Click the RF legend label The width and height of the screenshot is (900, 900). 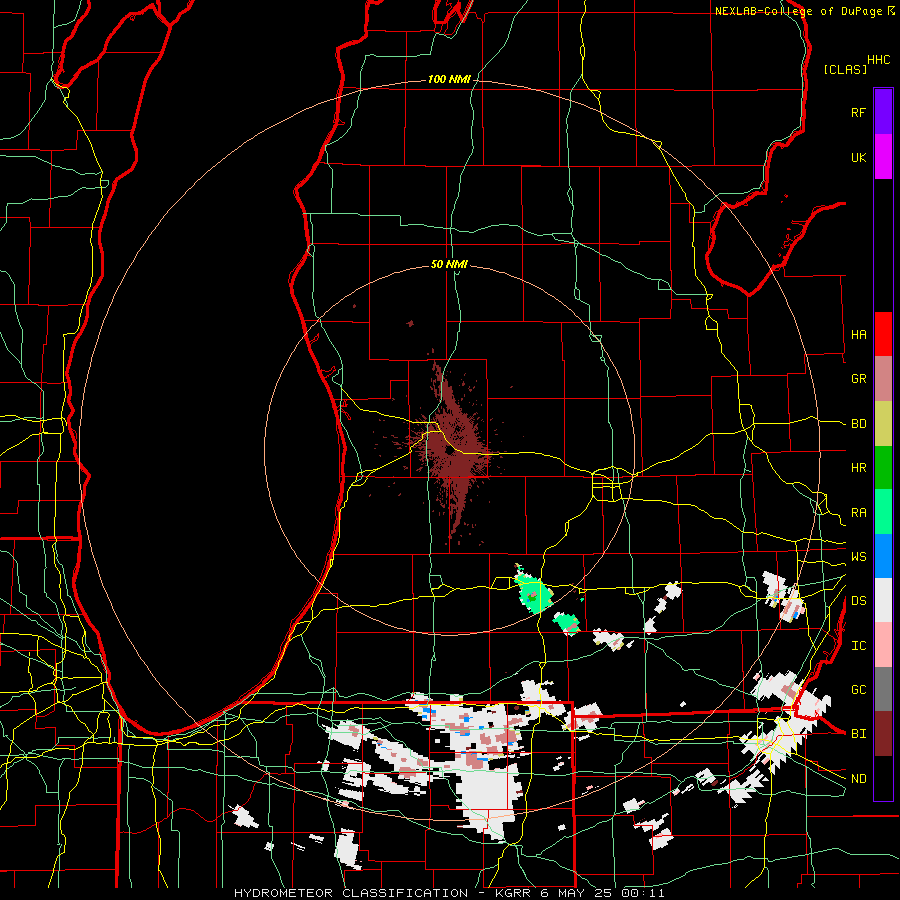pos(858,113)
